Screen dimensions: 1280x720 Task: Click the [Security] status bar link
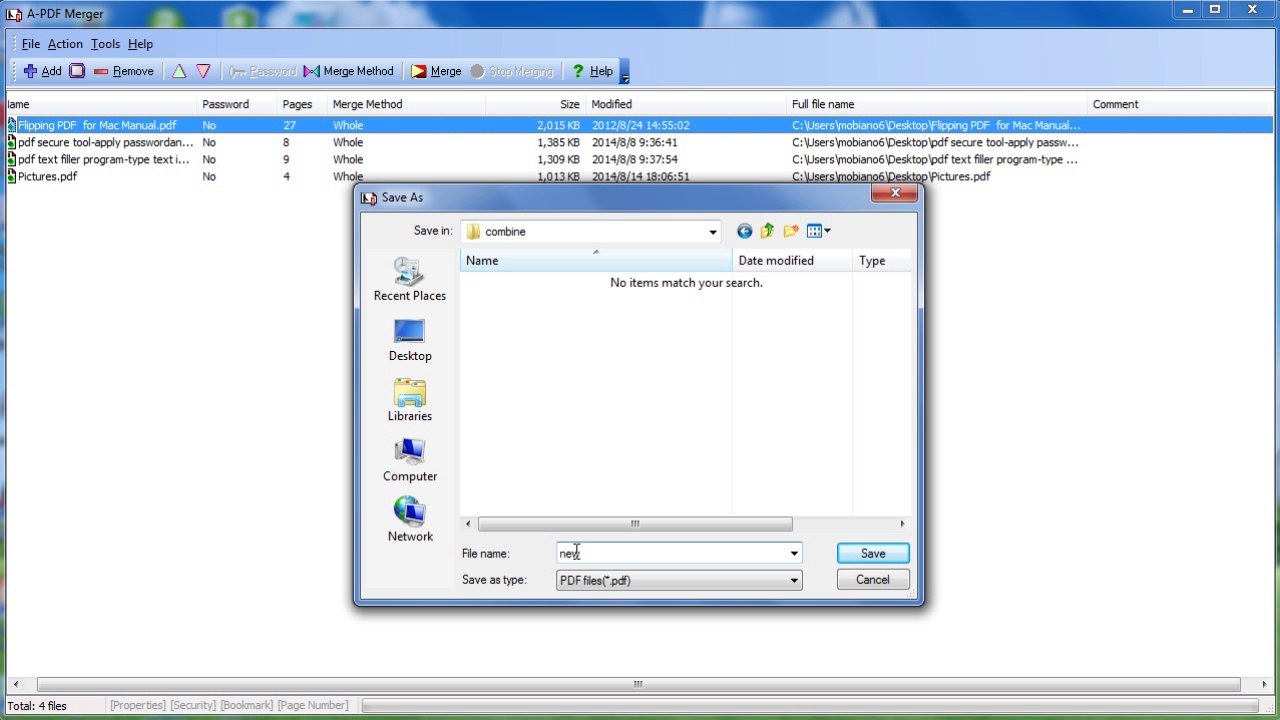point(193,705)
